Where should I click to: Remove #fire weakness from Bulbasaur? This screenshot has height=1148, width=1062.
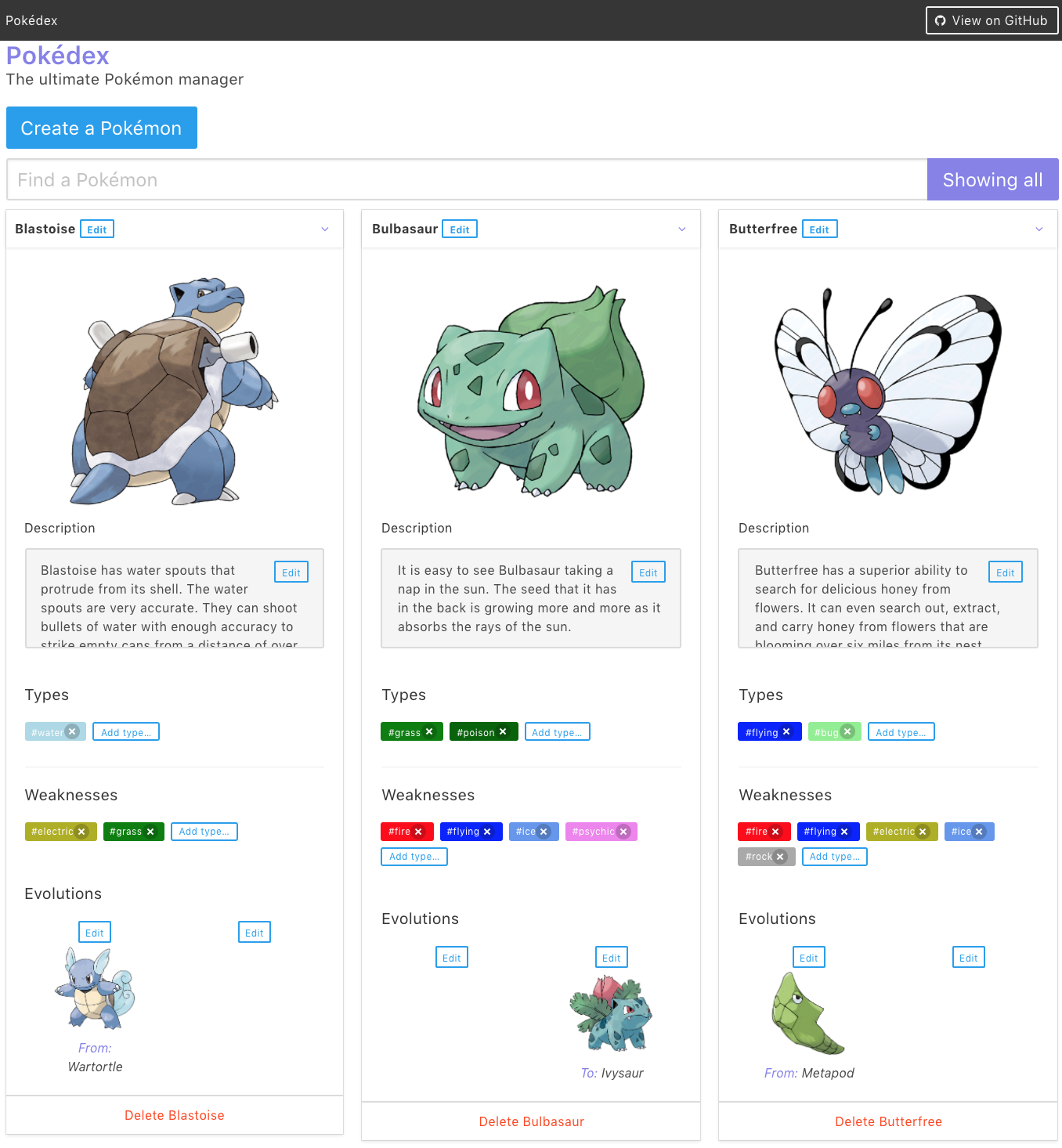[418, 832]
